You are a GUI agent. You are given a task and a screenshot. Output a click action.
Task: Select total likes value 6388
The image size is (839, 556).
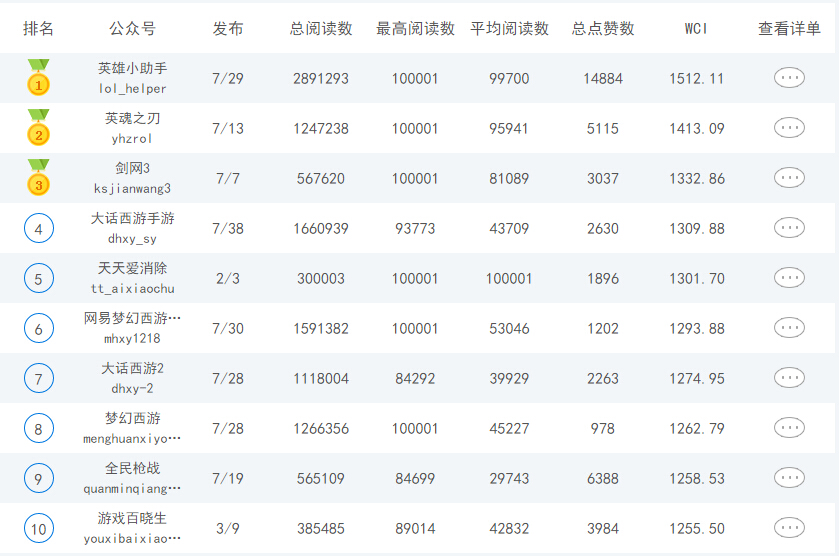pos(603,478)
